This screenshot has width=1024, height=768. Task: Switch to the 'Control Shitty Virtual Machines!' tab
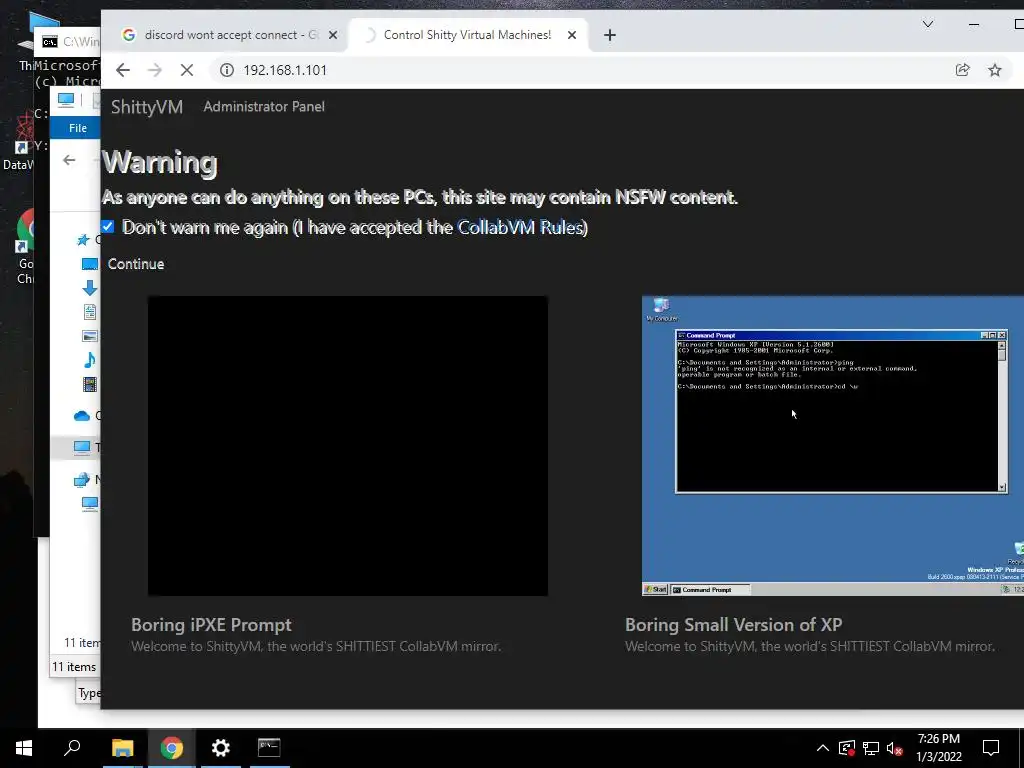pyautogui.click(x=468, y=35)
